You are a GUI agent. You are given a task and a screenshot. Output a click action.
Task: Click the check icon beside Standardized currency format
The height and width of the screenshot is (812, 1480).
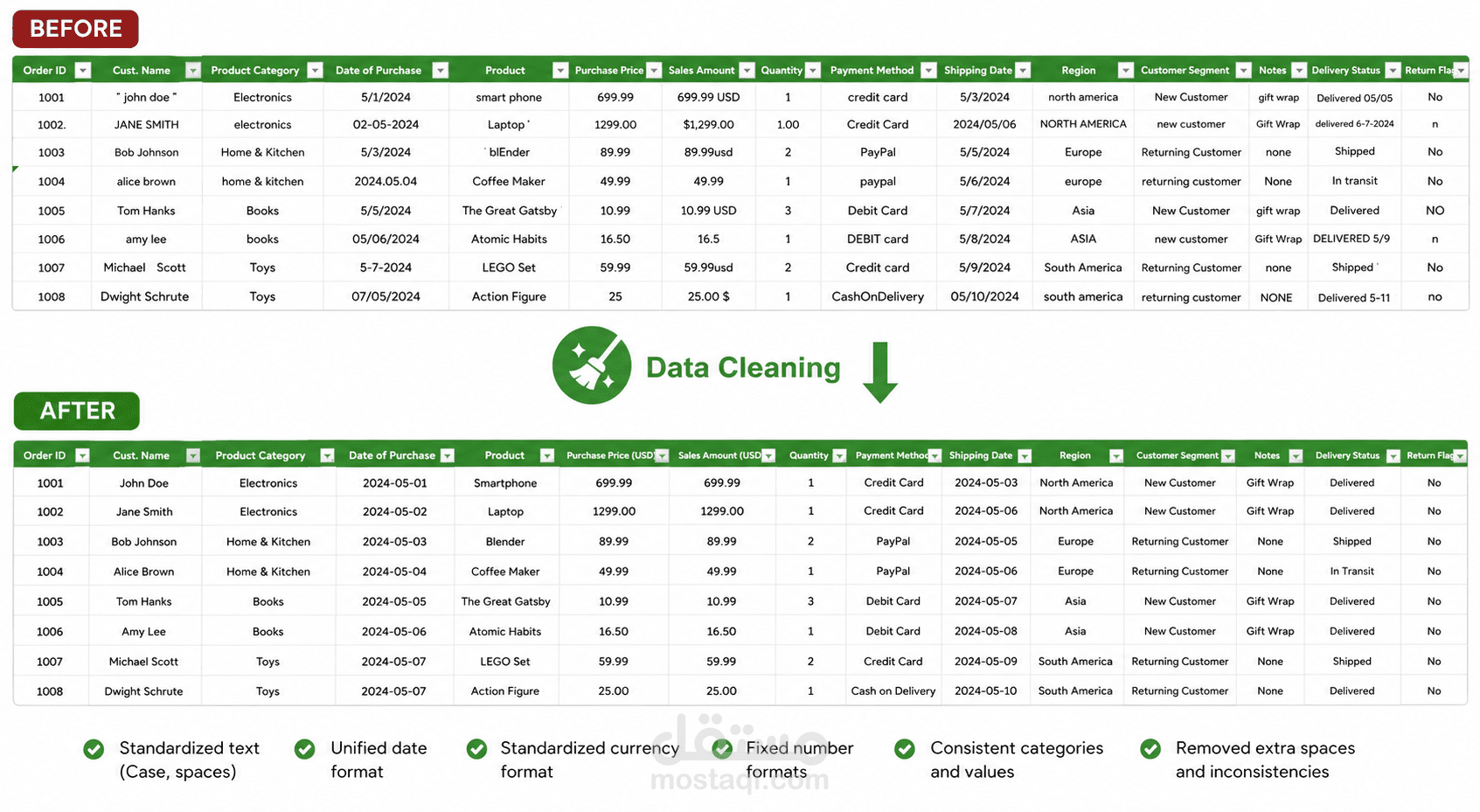pos(476,749)
